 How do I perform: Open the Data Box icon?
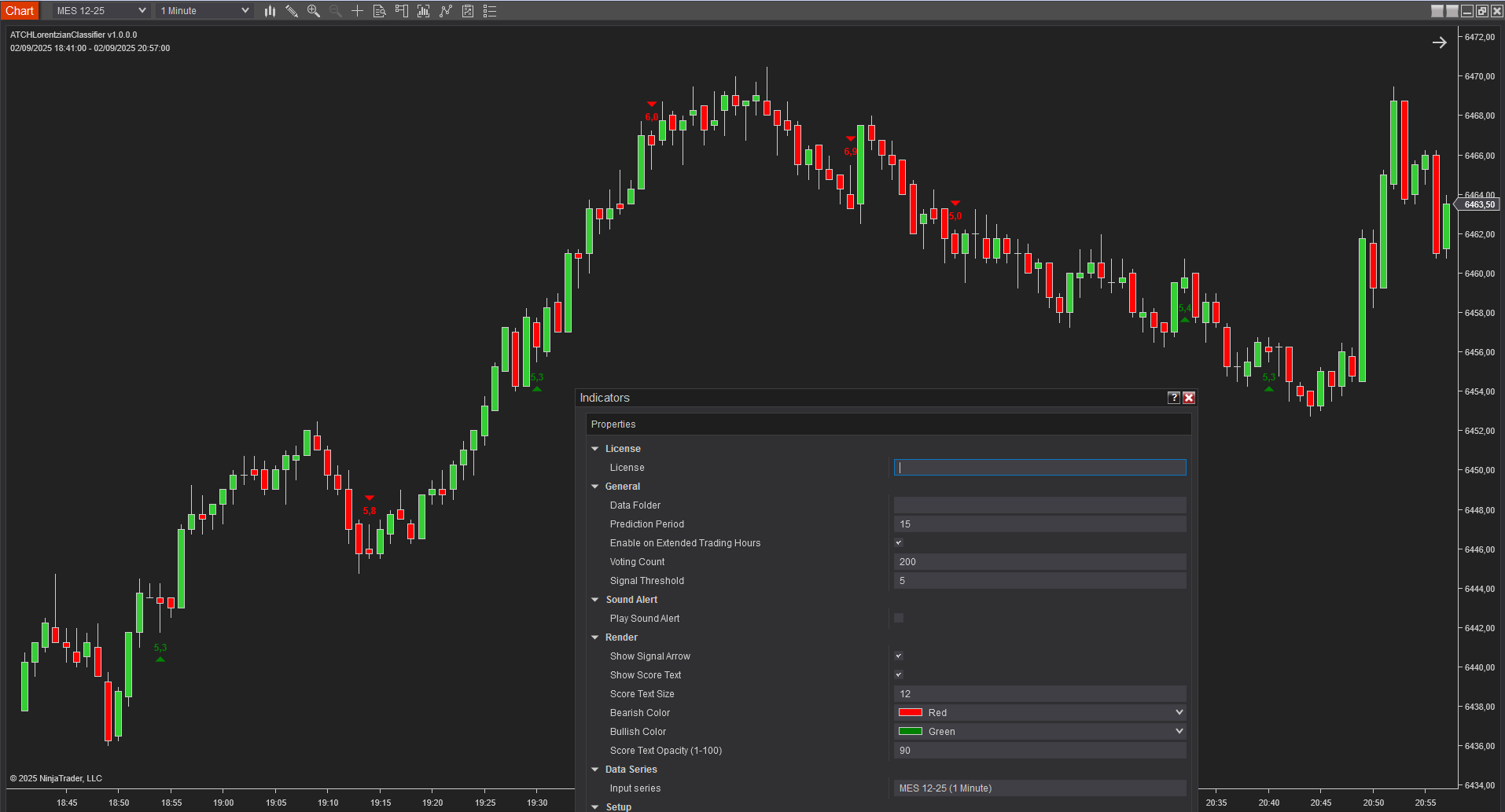coord(379,11)
